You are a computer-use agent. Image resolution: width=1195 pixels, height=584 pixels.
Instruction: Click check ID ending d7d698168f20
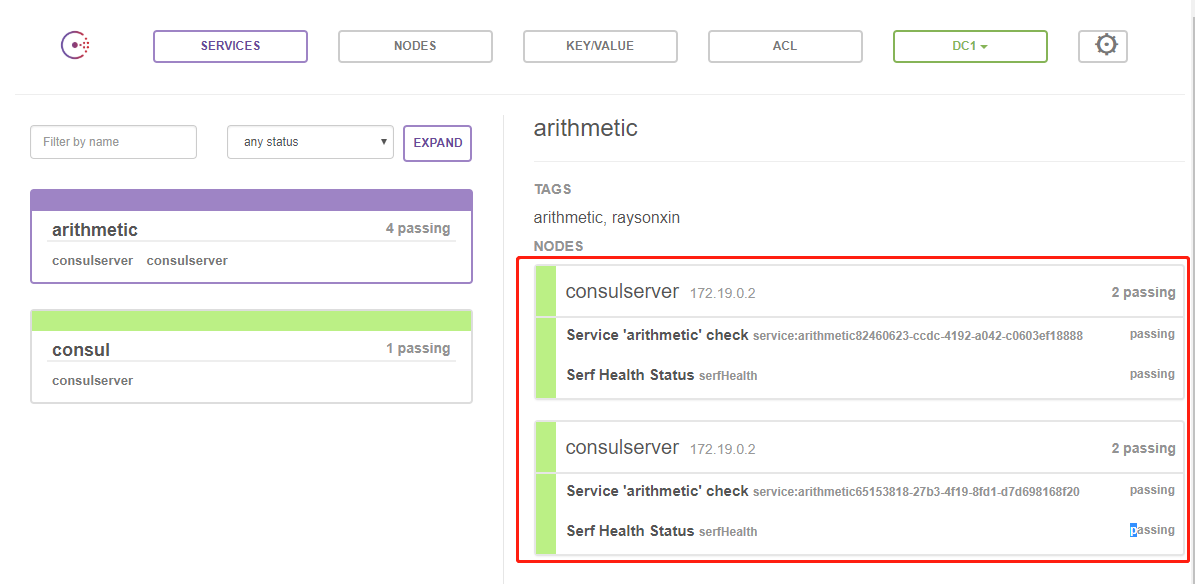(x=916, y=492)
